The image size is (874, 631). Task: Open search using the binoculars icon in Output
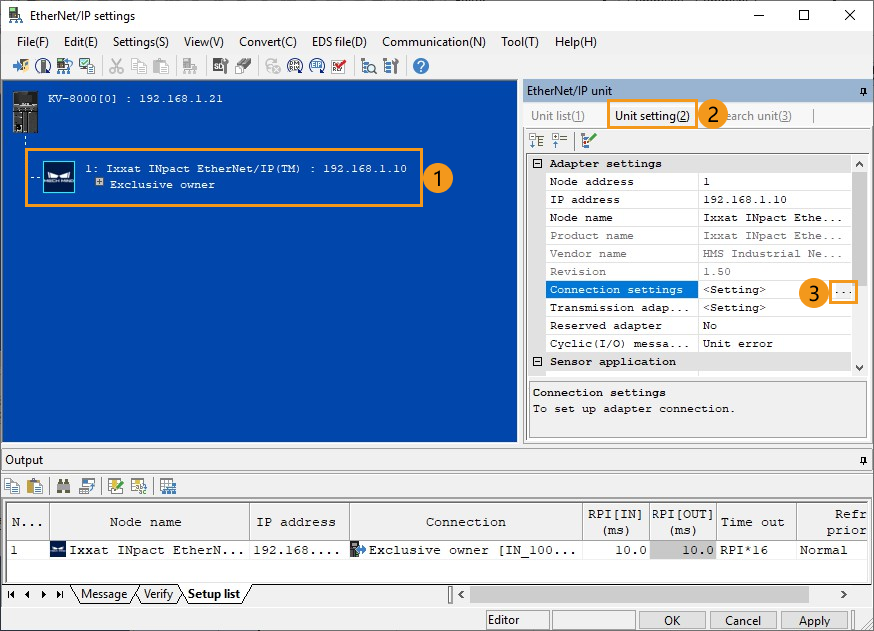tap(63, 485)
